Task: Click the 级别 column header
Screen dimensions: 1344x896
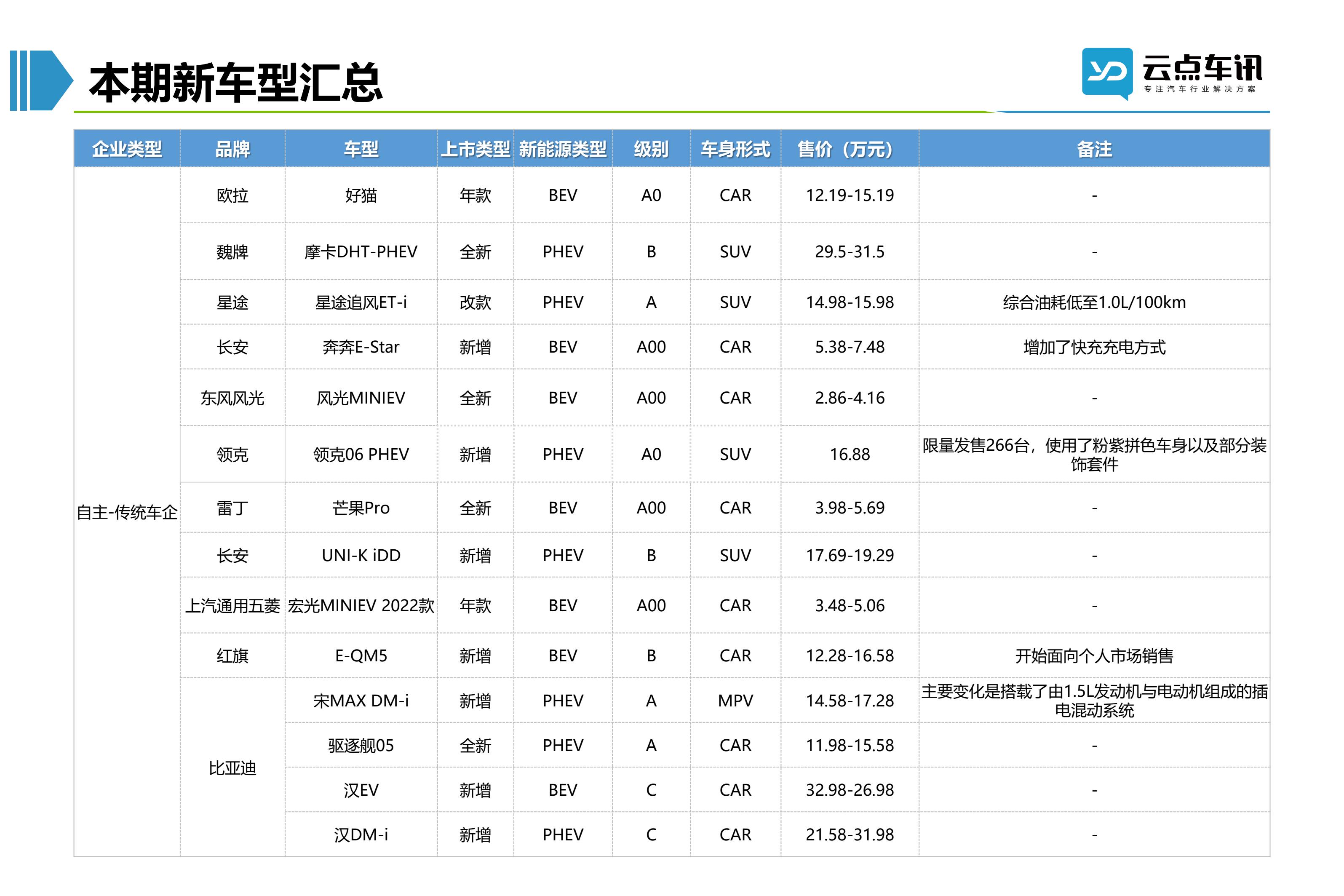Action: (x=651, y=149)
